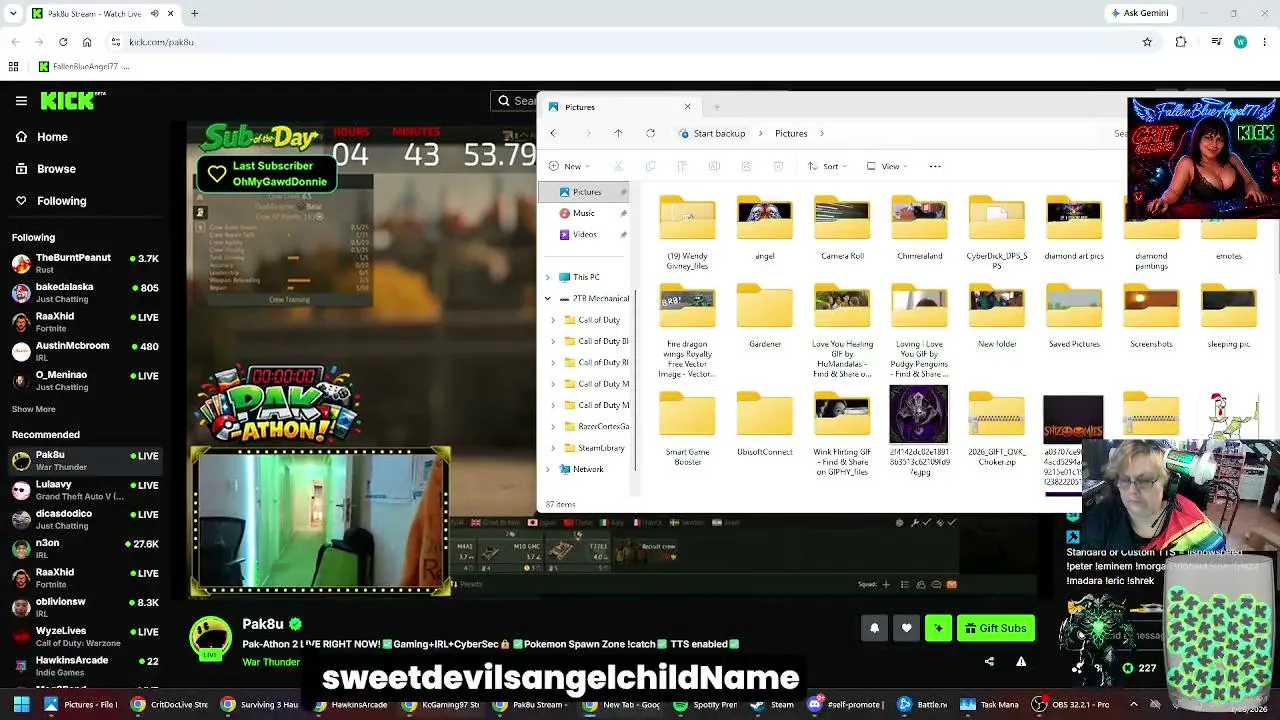Select the Gardener folder

pyautogui.click(x=765, y=317)
